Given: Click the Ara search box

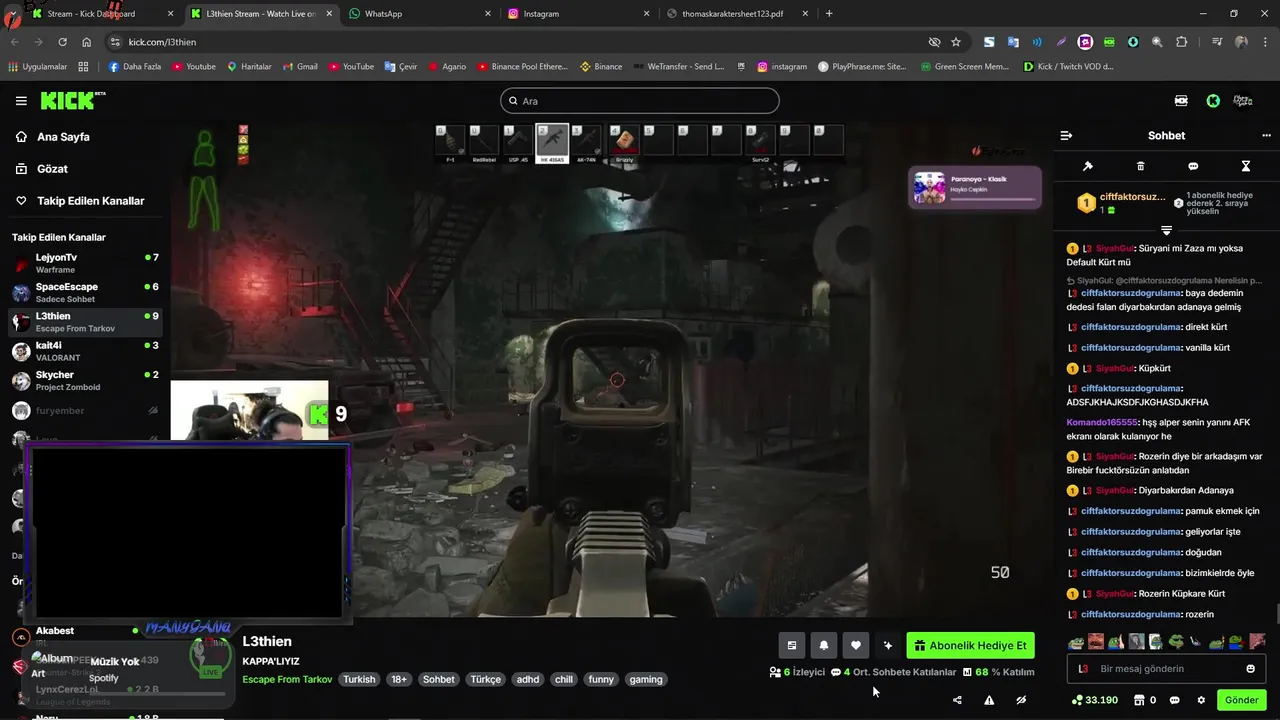Looking at the screenshot, I should pos(640,101).
